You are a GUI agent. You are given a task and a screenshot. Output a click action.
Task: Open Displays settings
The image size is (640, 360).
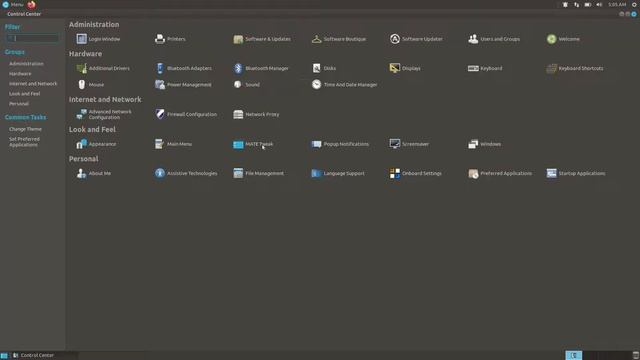405,68
